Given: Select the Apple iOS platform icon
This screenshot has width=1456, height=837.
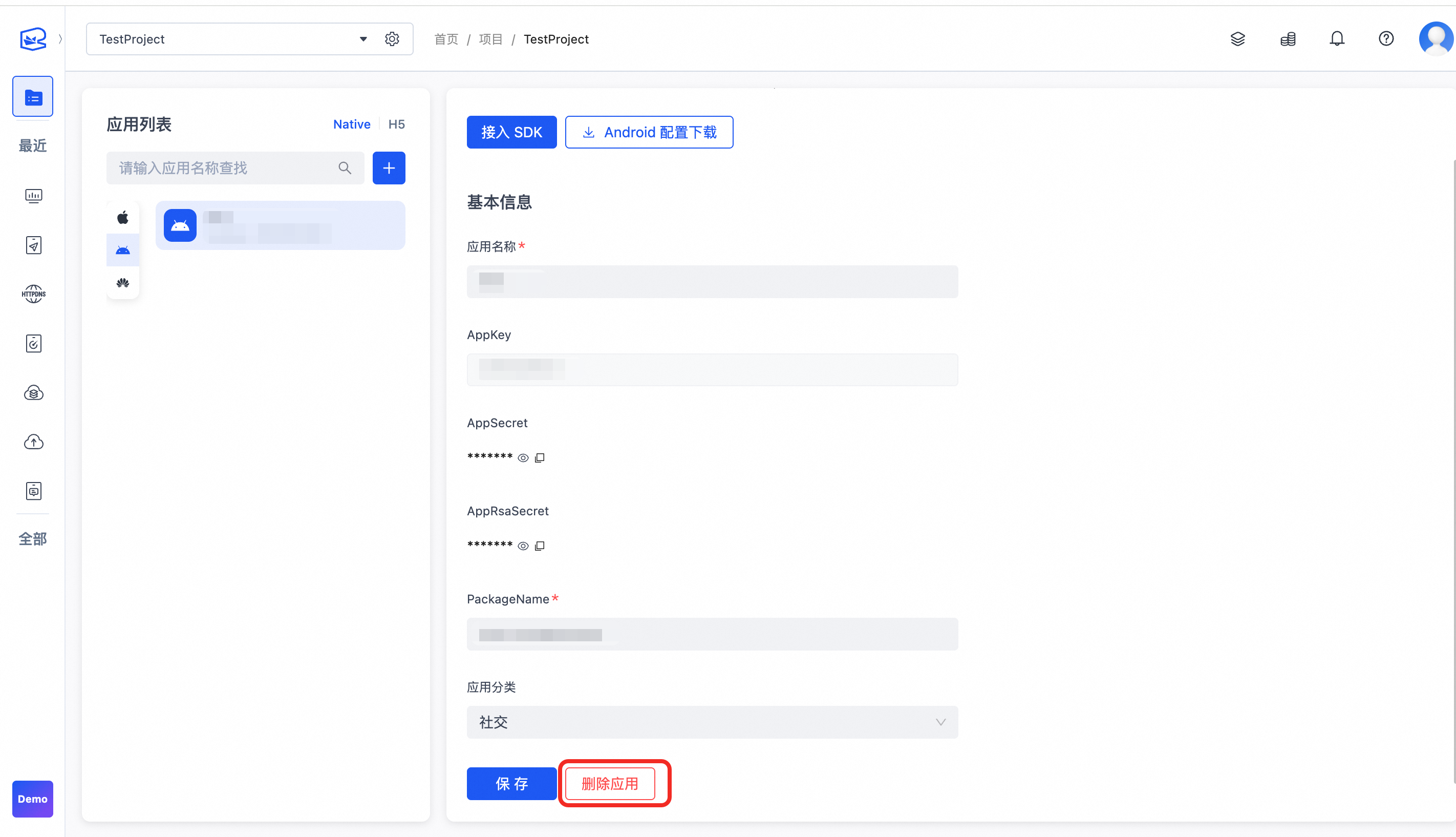Looking at the screenshot, I should (123, 217).
